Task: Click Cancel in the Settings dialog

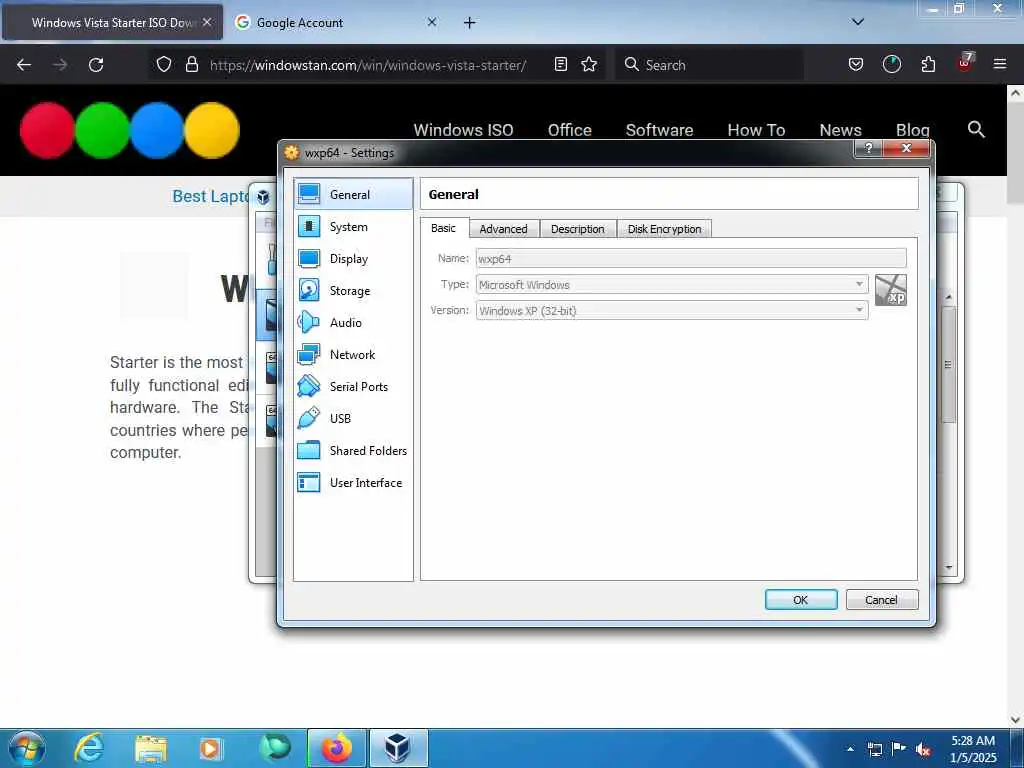Action: click(x=882, y=600)
